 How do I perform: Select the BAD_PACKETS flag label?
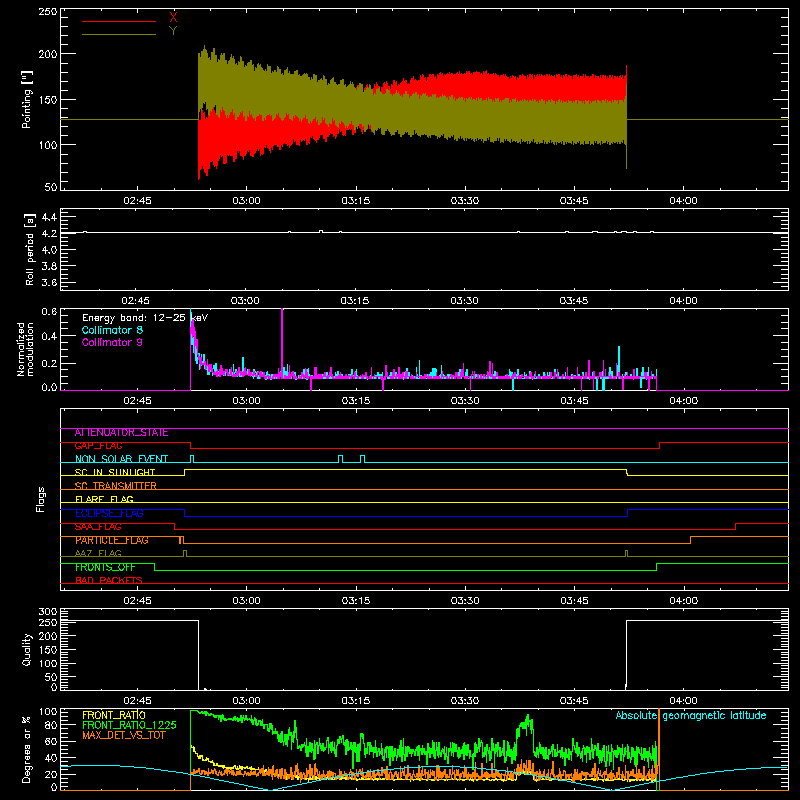point(109,580)
